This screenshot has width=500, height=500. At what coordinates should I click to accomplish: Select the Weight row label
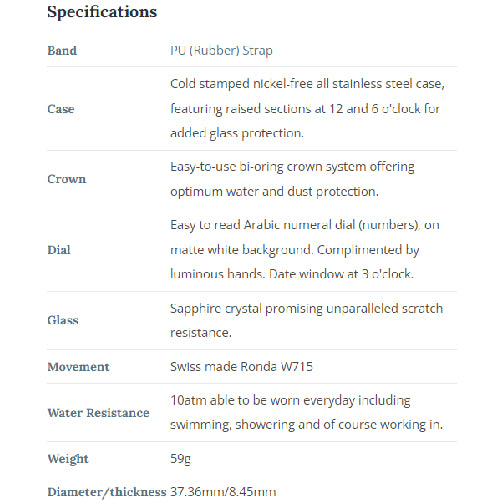click(x=68, y=459)
